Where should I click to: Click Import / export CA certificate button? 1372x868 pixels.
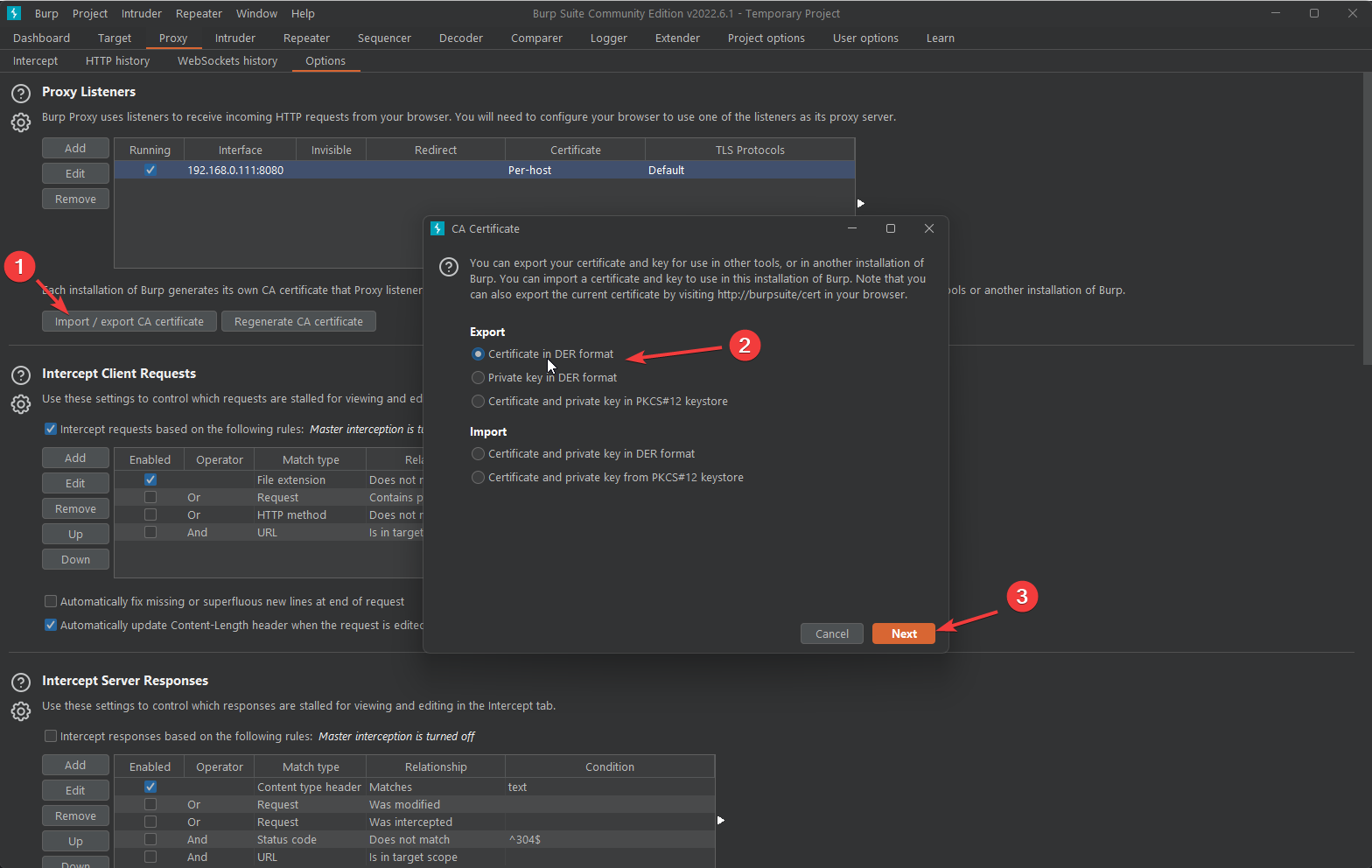tap(129, 321)
